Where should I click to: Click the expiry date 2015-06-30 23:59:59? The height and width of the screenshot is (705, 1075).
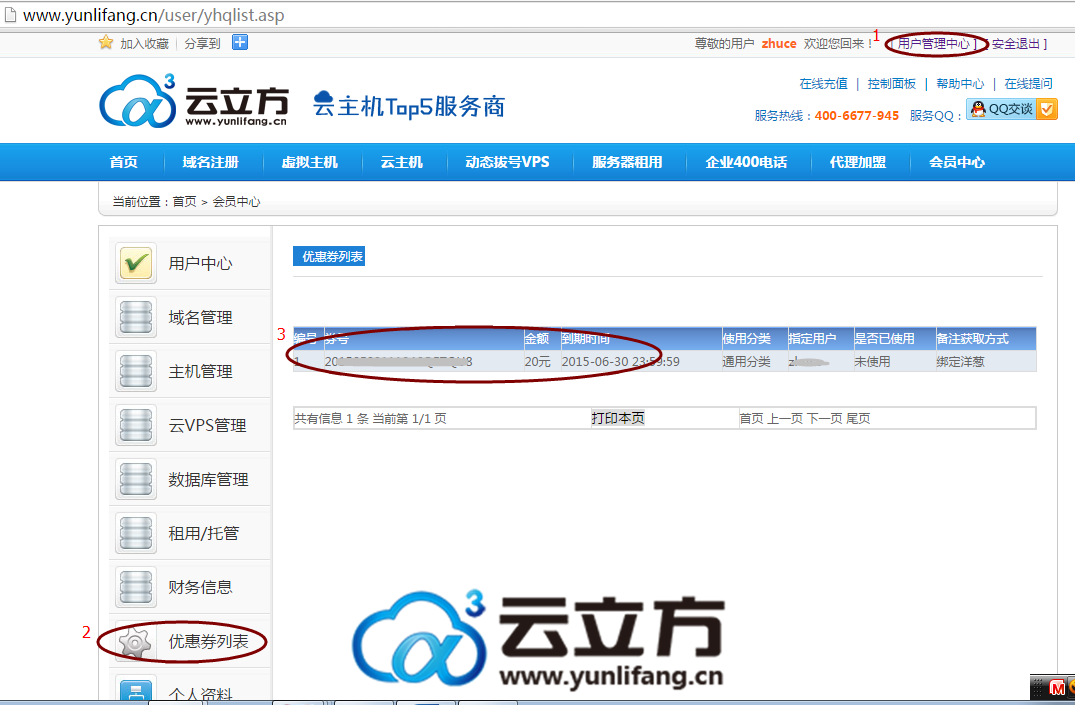tap(620, 361)
